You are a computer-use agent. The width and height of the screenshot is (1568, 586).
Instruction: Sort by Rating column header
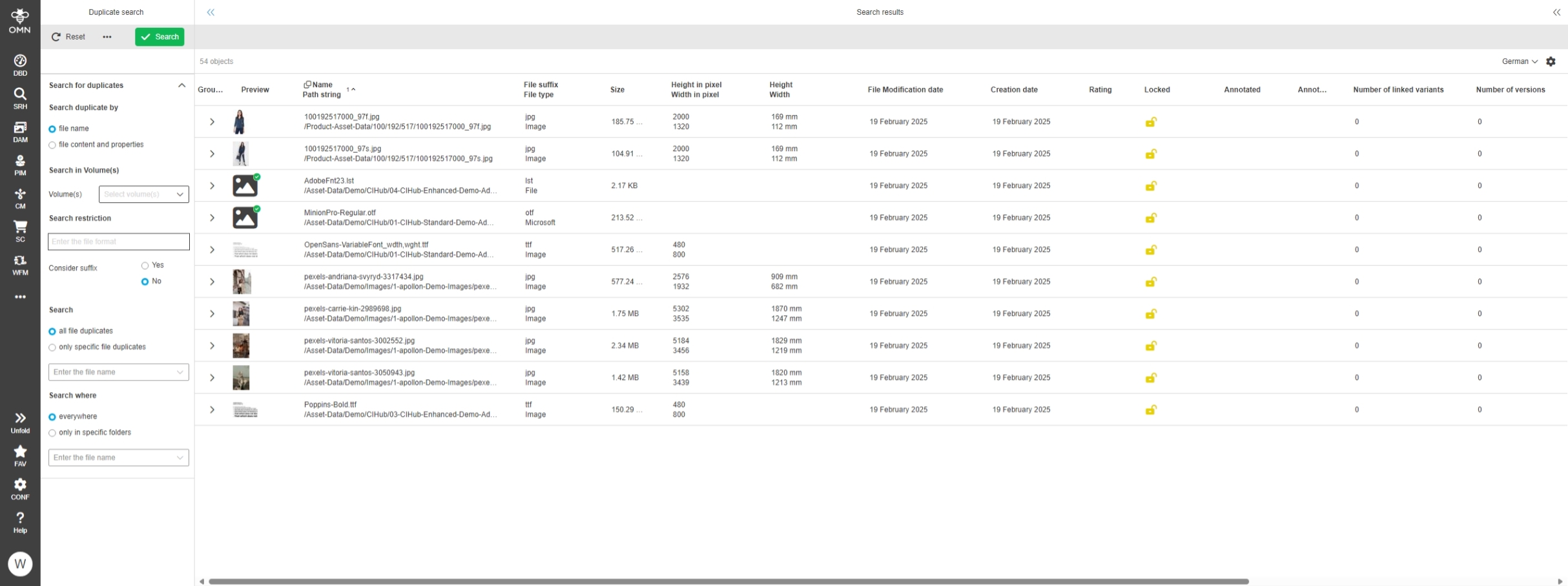[x=1100, y=90]
